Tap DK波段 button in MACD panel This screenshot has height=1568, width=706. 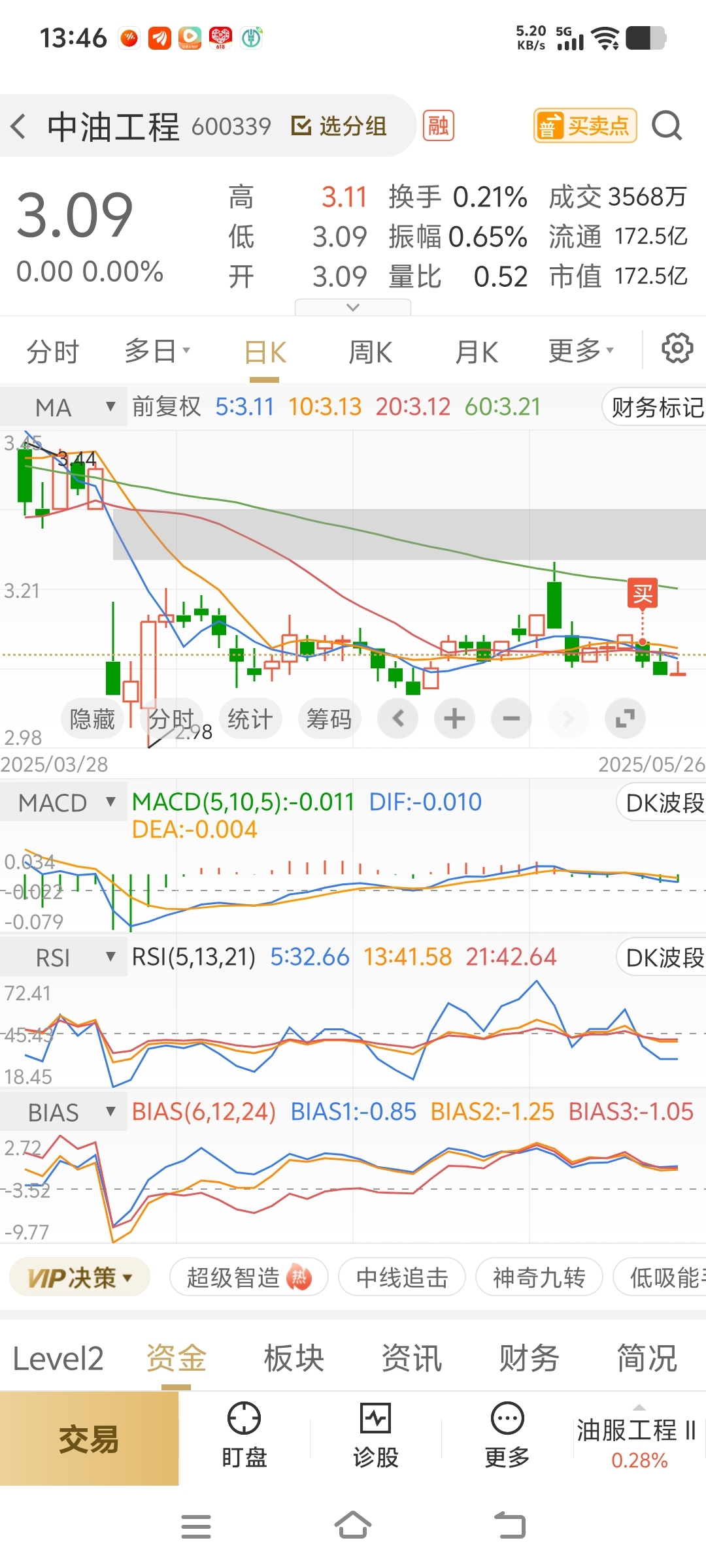pos(662,802)
